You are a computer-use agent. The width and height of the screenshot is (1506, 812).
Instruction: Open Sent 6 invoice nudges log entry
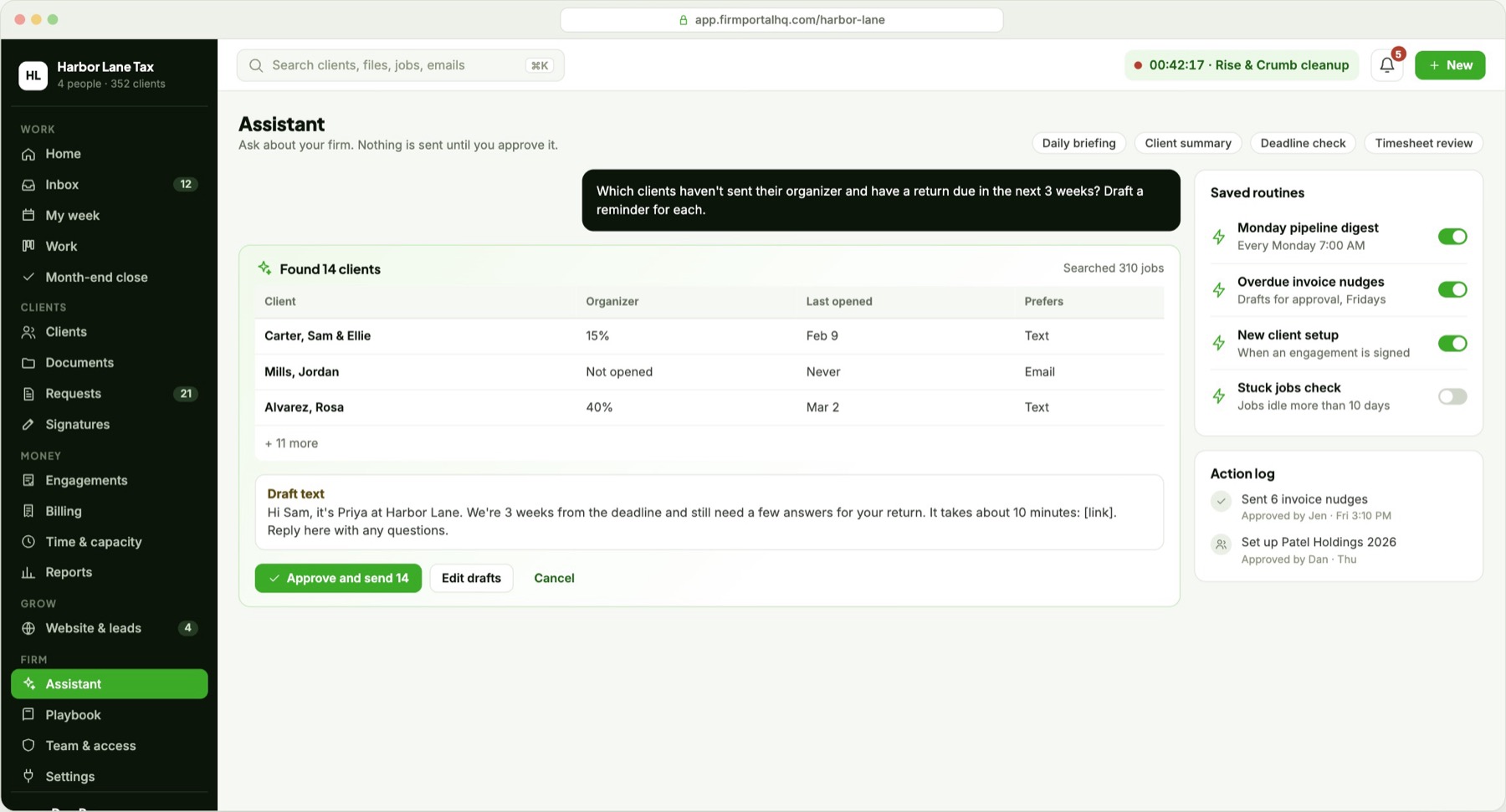tap(1339, 507)
